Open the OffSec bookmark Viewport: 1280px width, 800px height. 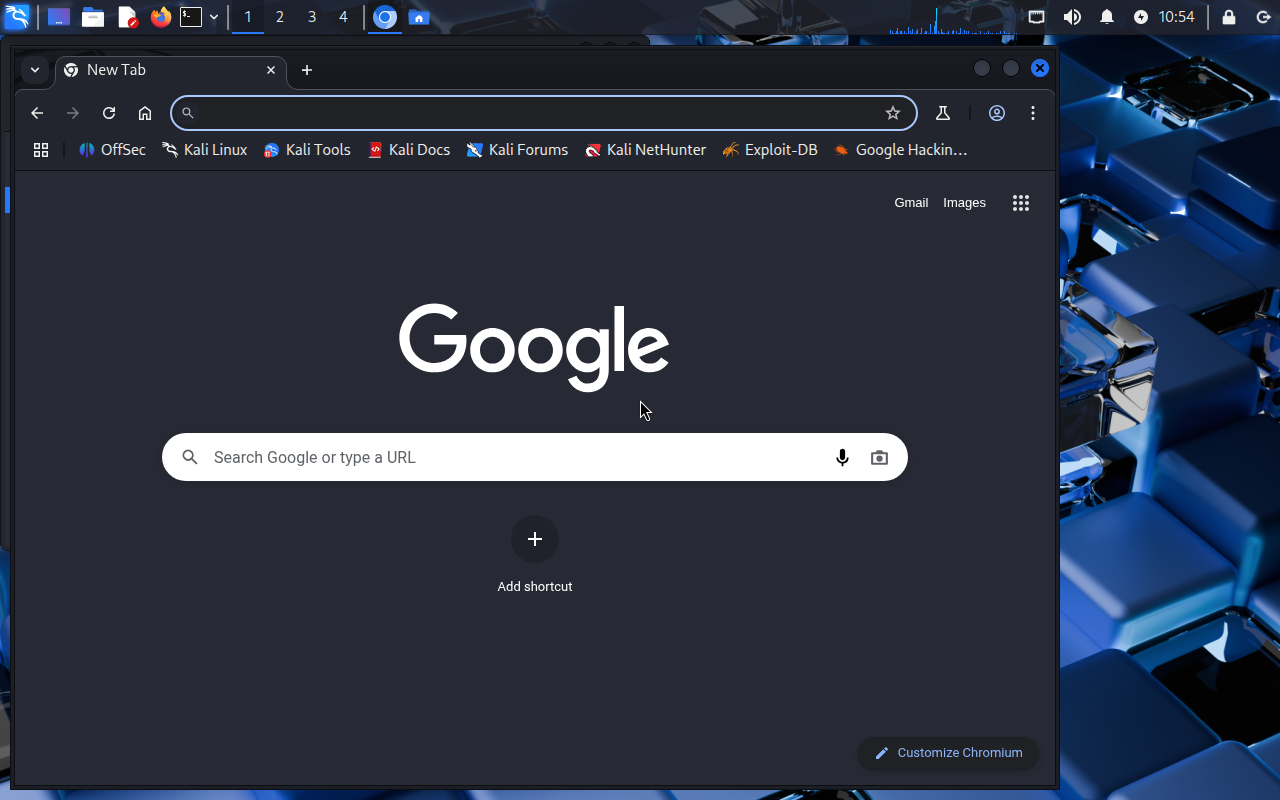coord(112,150)
